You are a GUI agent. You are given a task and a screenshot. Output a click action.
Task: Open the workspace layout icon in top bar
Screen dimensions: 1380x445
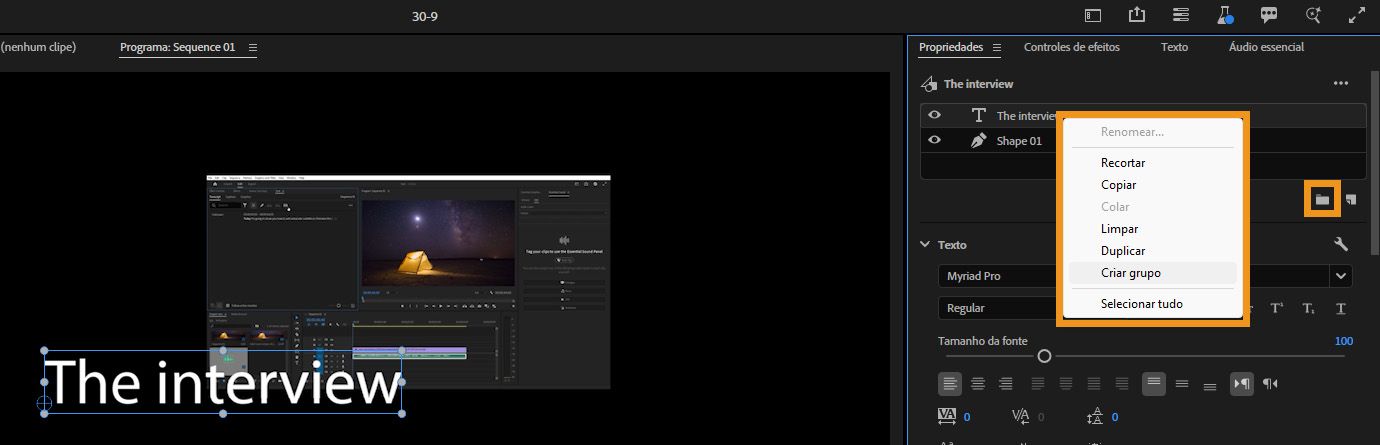(x=1093, y=15)
